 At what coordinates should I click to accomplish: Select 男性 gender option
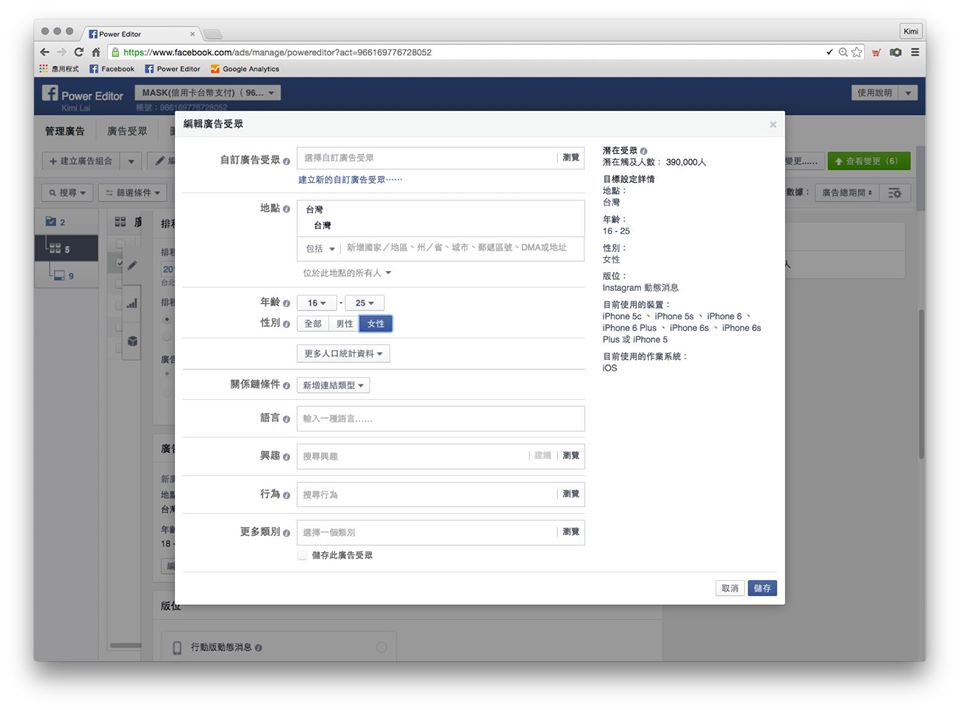coord(344,324)
